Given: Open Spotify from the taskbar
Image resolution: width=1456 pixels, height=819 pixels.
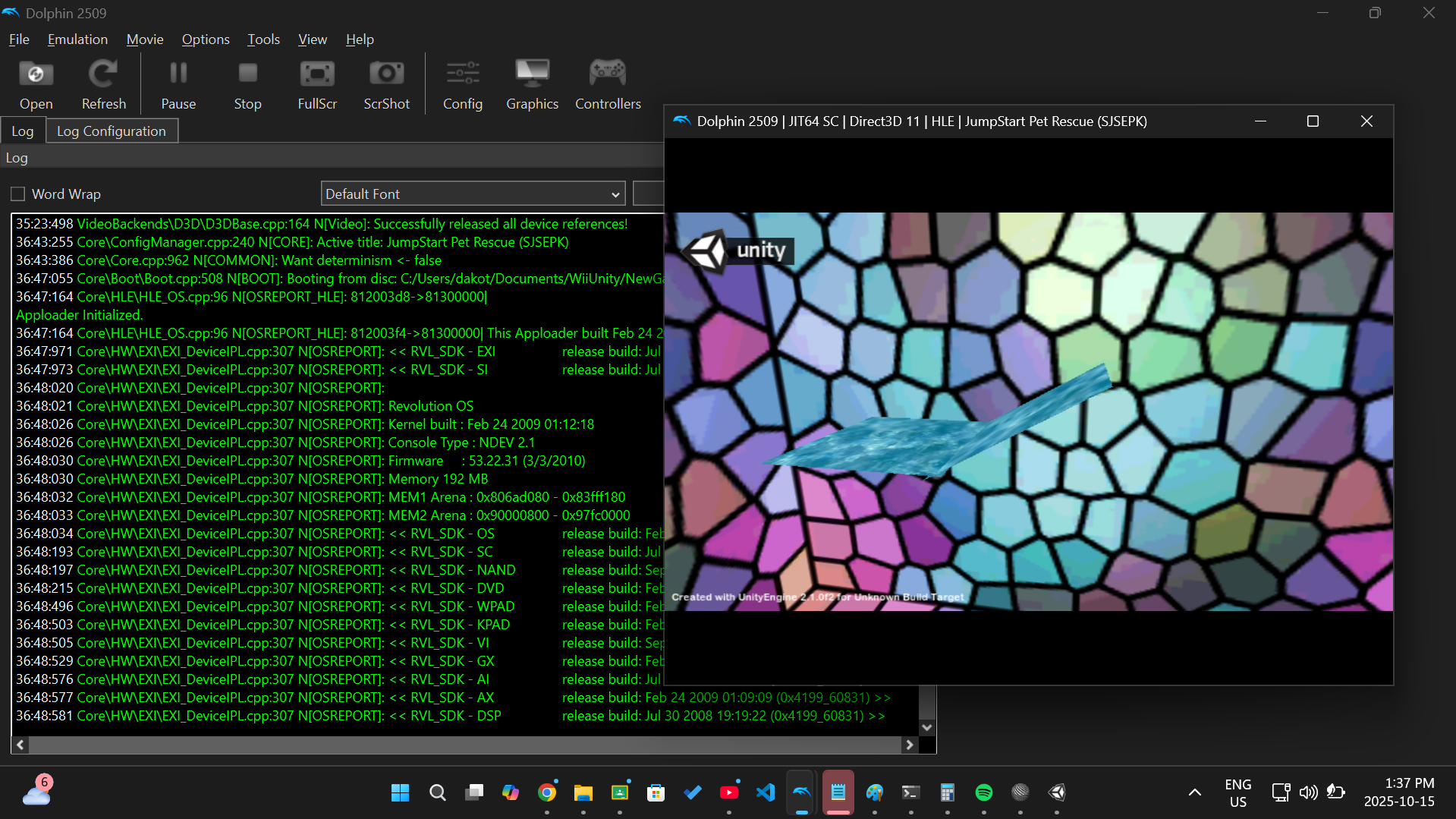Looking at the screenshot, I should coord(984,792).
